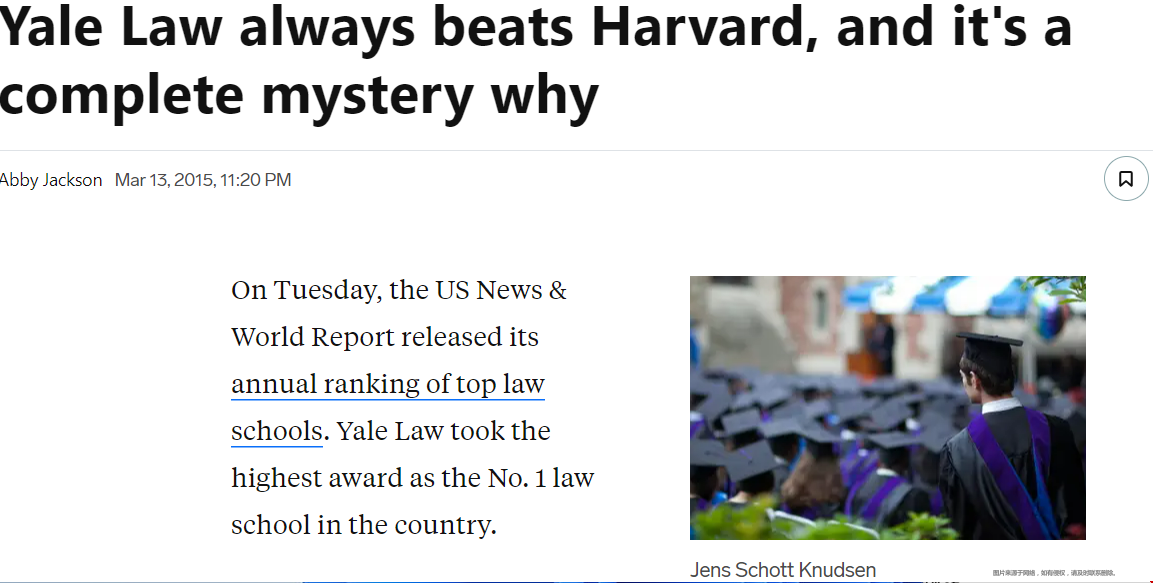The height and width of the screenshot is (583, 1153).
Task: Click the text line 'highest award as the No. 1 law'
Action: [x=413, y=479]
